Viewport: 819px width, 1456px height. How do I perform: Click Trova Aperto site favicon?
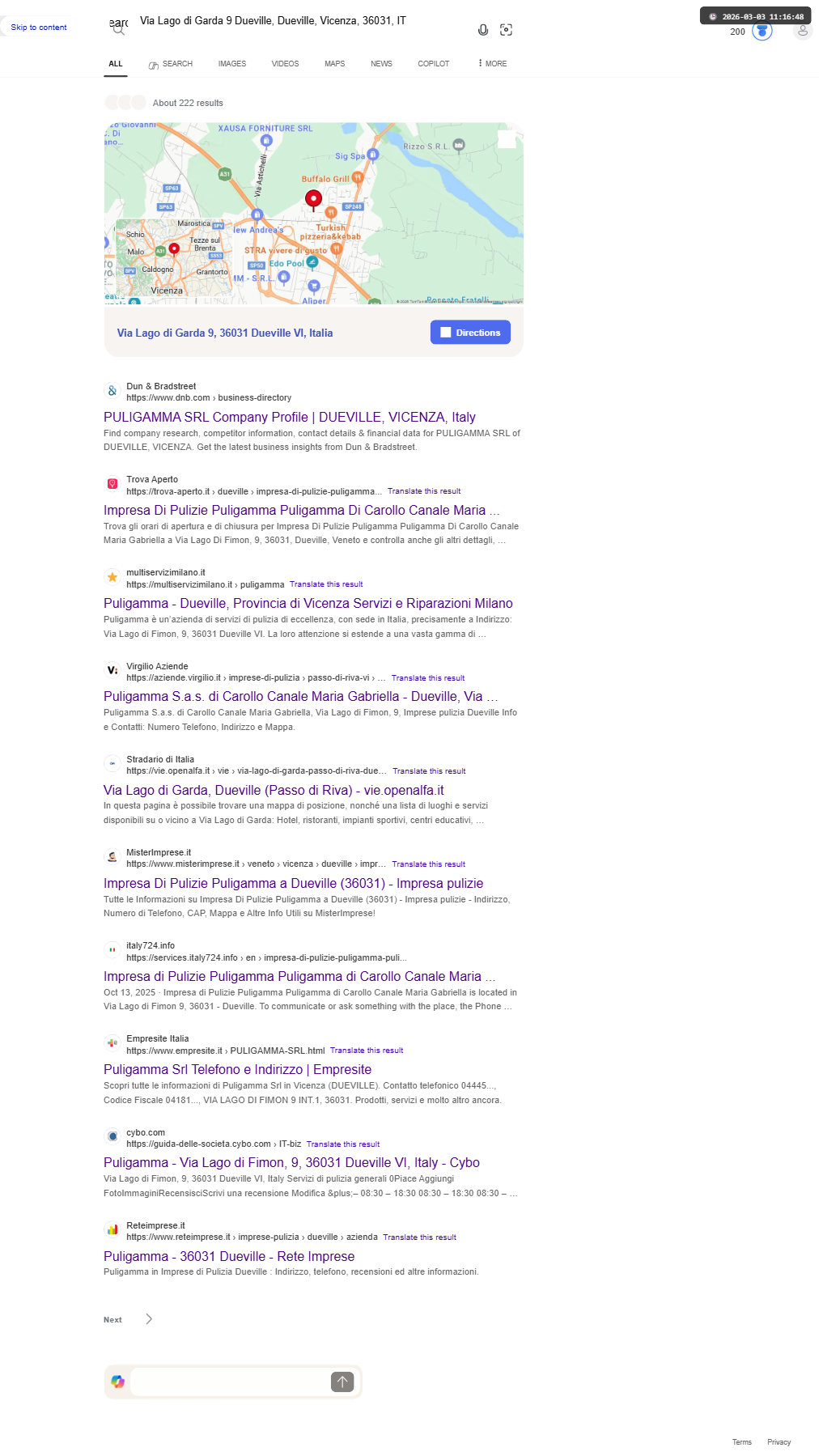(112, 484)
